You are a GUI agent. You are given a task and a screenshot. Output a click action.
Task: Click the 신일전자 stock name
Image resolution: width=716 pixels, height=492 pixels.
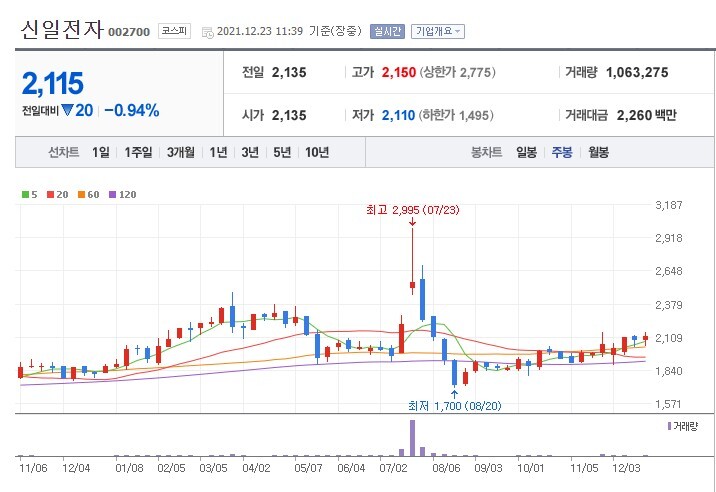coord(62,29)
